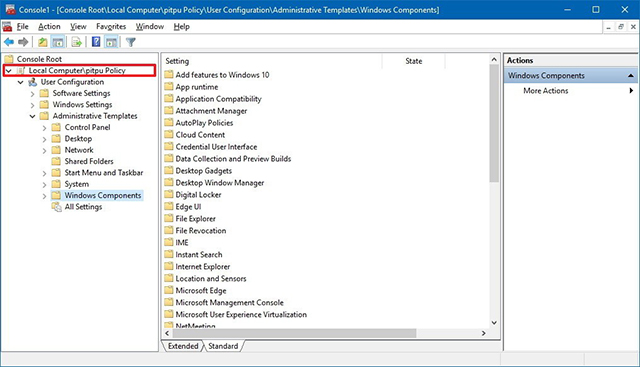The image size is (640, 367).
Task: Click the Export List toolbar icon
Action: pyautogui.click(x=76, y=42)
